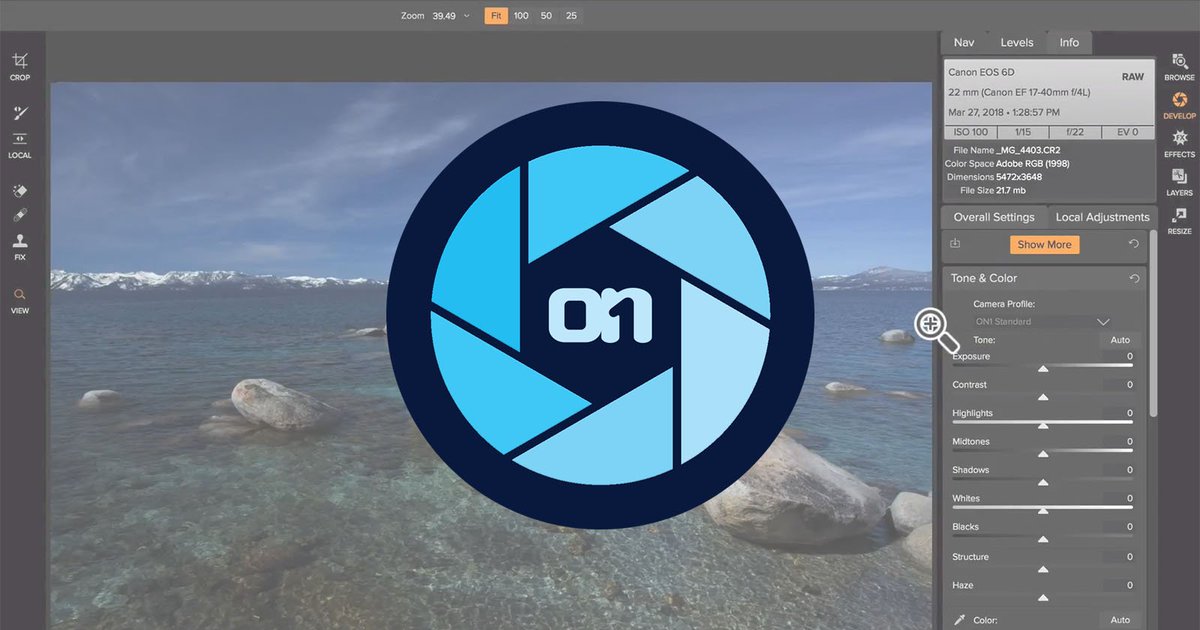Set zoom to 50 percent
The image size is (1200, 630).
point(546,16)
